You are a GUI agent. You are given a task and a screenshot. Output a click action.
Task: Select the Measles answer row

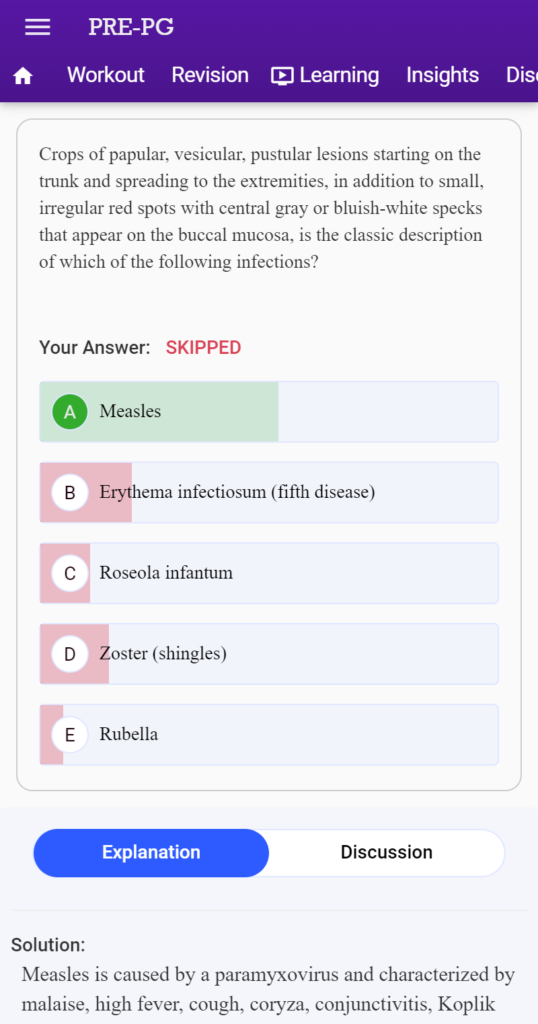269,412
